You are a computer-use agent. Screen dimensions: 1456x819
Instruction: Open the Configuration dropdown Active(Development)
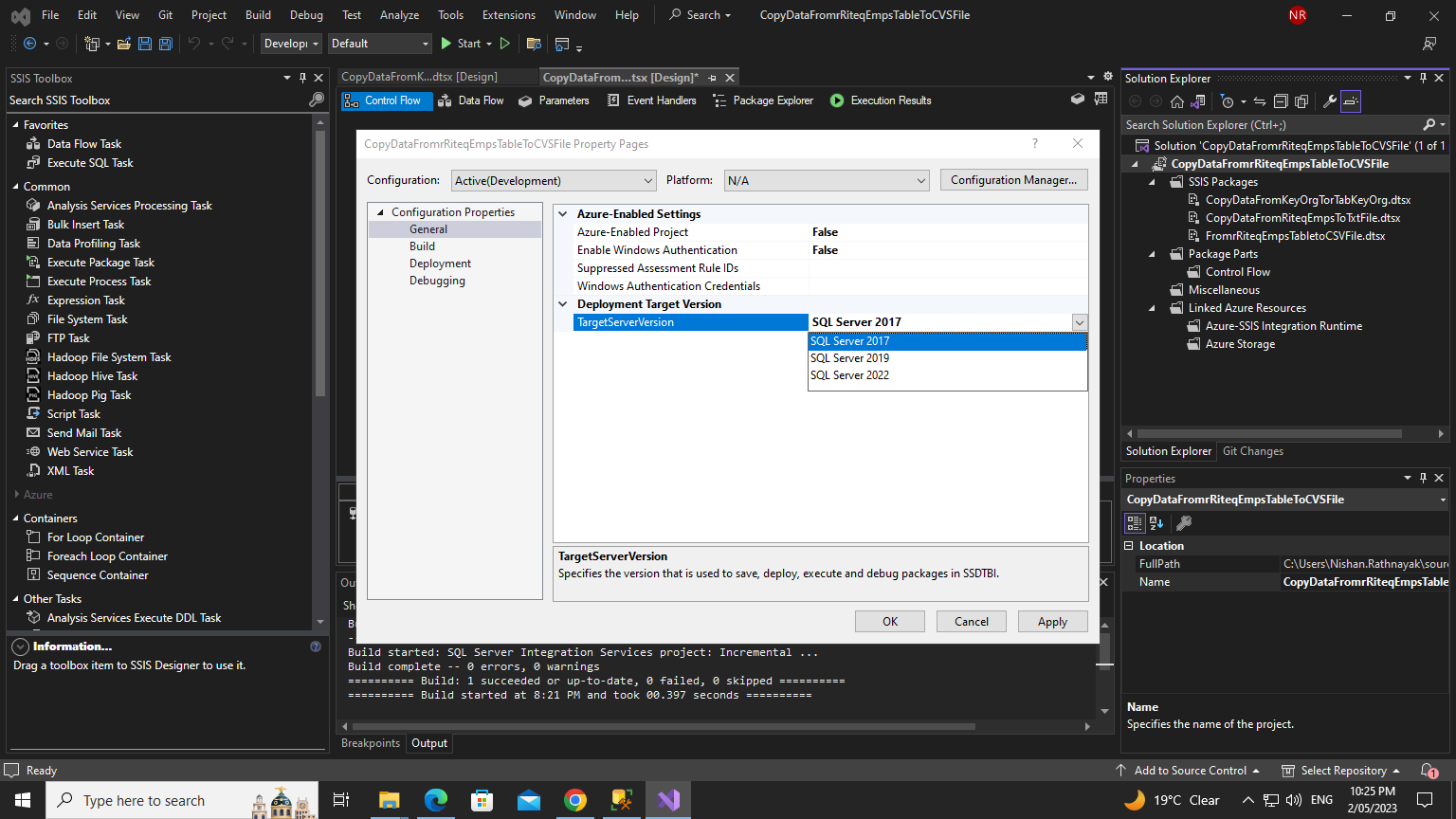click(x=554, y=180)
